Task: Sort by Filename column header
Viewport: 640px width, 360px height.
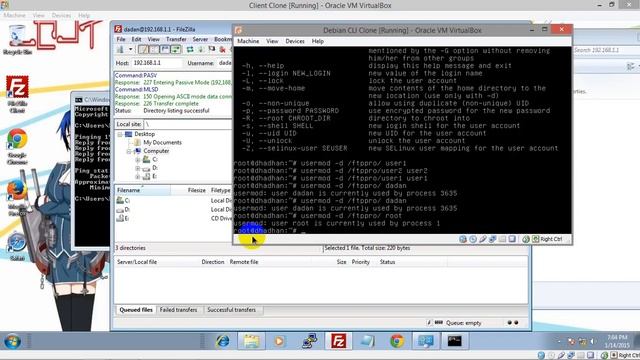Action: coord(143,190)
